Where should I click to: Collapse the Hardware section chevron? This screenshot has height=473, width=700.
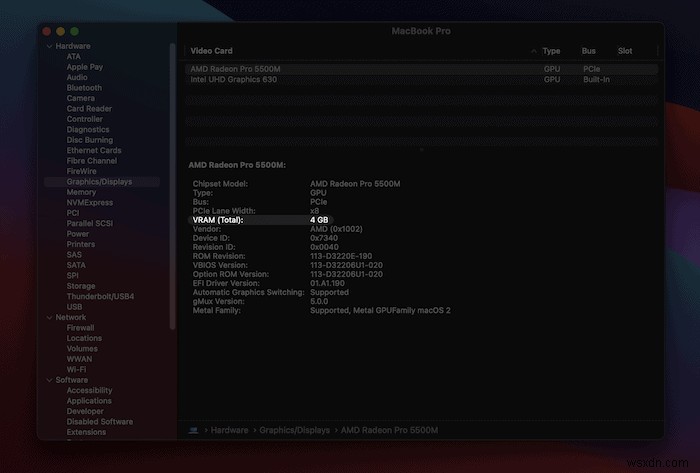tap(50, 46)
